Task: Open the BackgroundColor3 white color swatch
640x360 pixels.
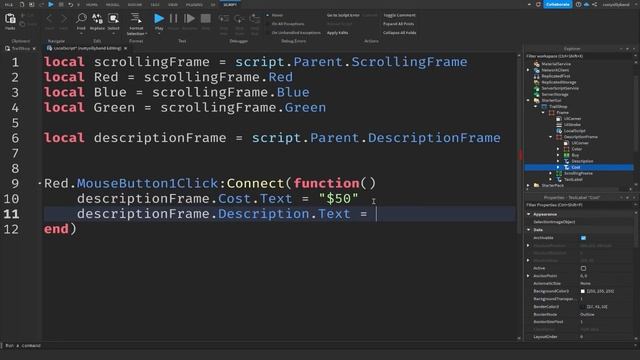Action: pyautogui.click(x=582, y=291)
